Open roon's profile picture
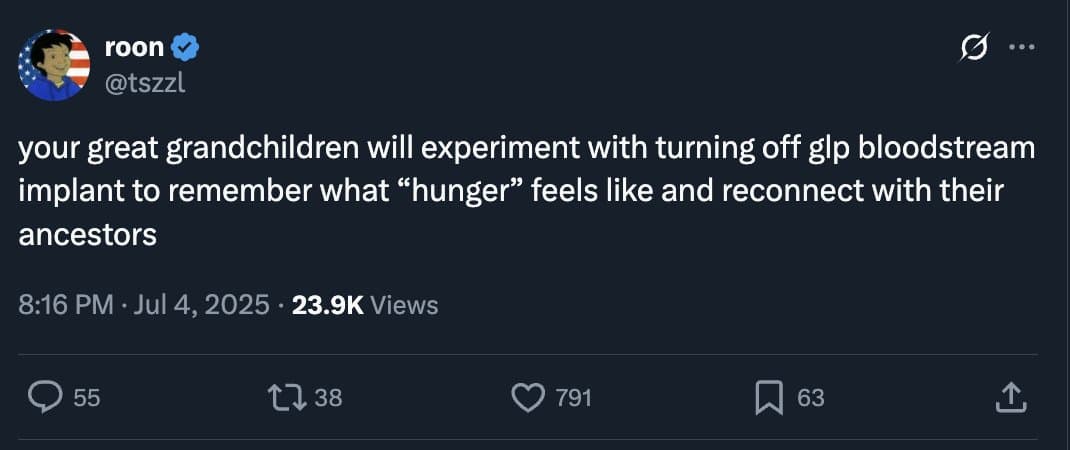Viewport: 1070px width, 450px height. [x=54, y=65]
